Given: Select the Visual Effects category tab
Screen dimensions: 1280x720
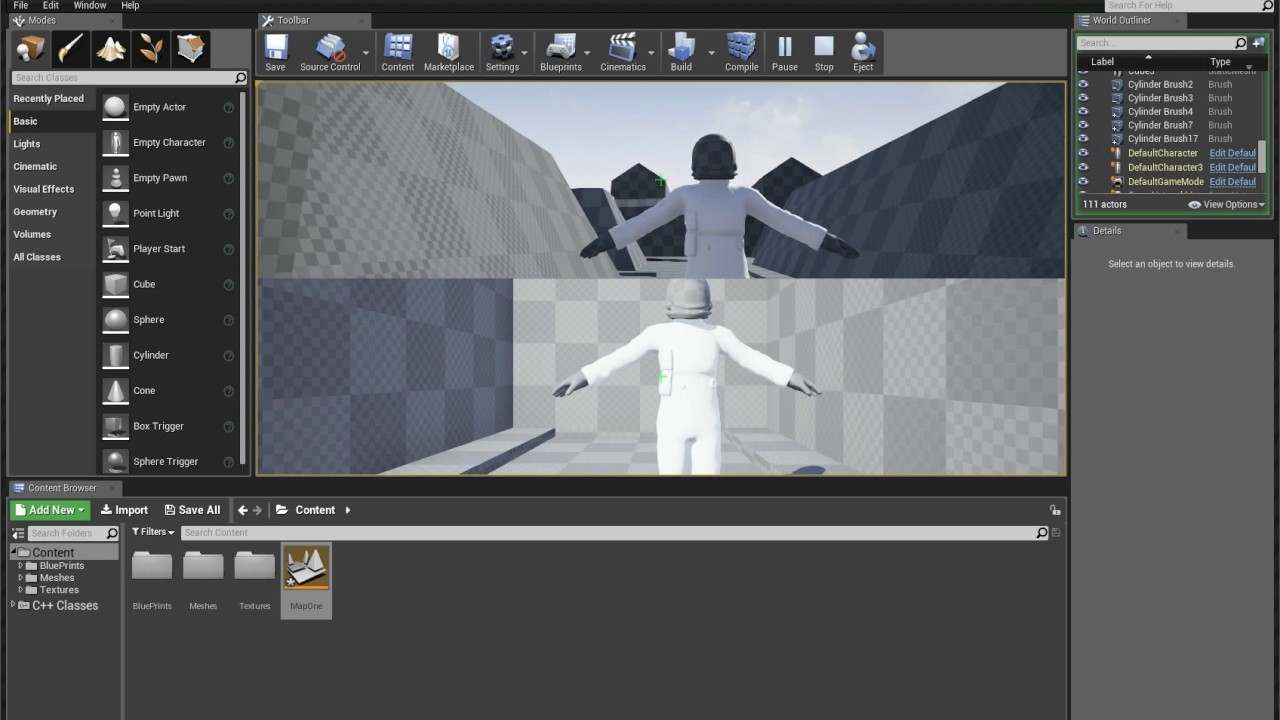Looking at the screenshot, I should (x=44, y=189).
